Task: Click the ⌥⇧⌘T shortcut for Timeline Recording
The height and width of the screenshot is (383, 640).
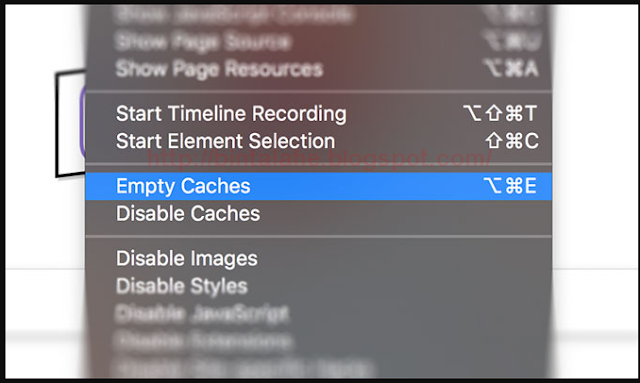Action: [x=500, y=114]
